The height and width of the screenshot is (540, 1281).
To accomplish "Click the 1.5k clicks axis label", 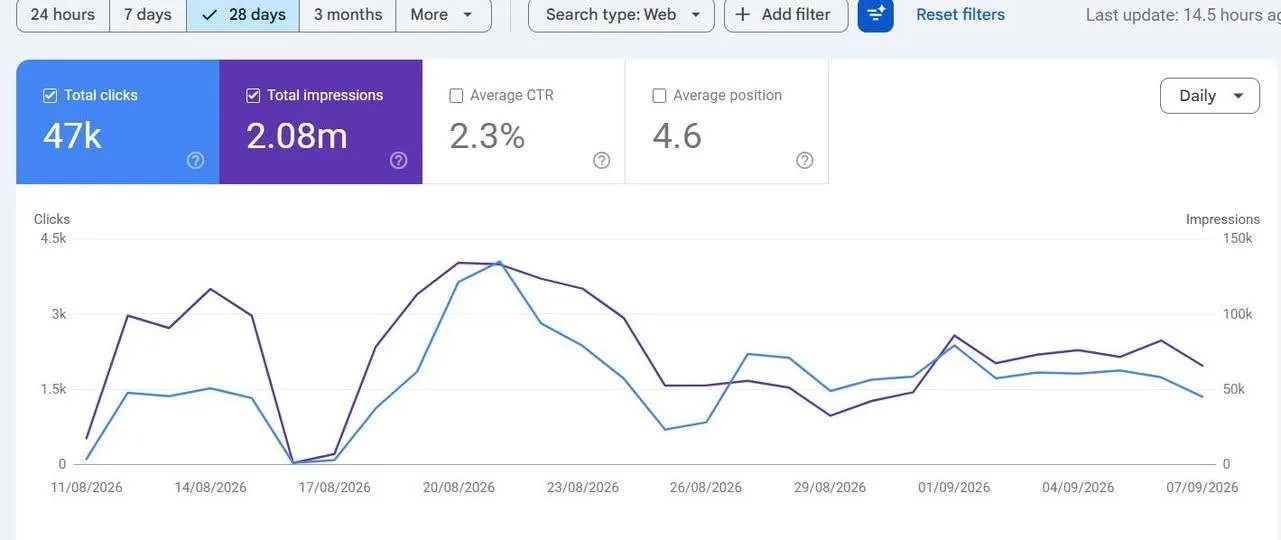I will click(x=53, y=389).
